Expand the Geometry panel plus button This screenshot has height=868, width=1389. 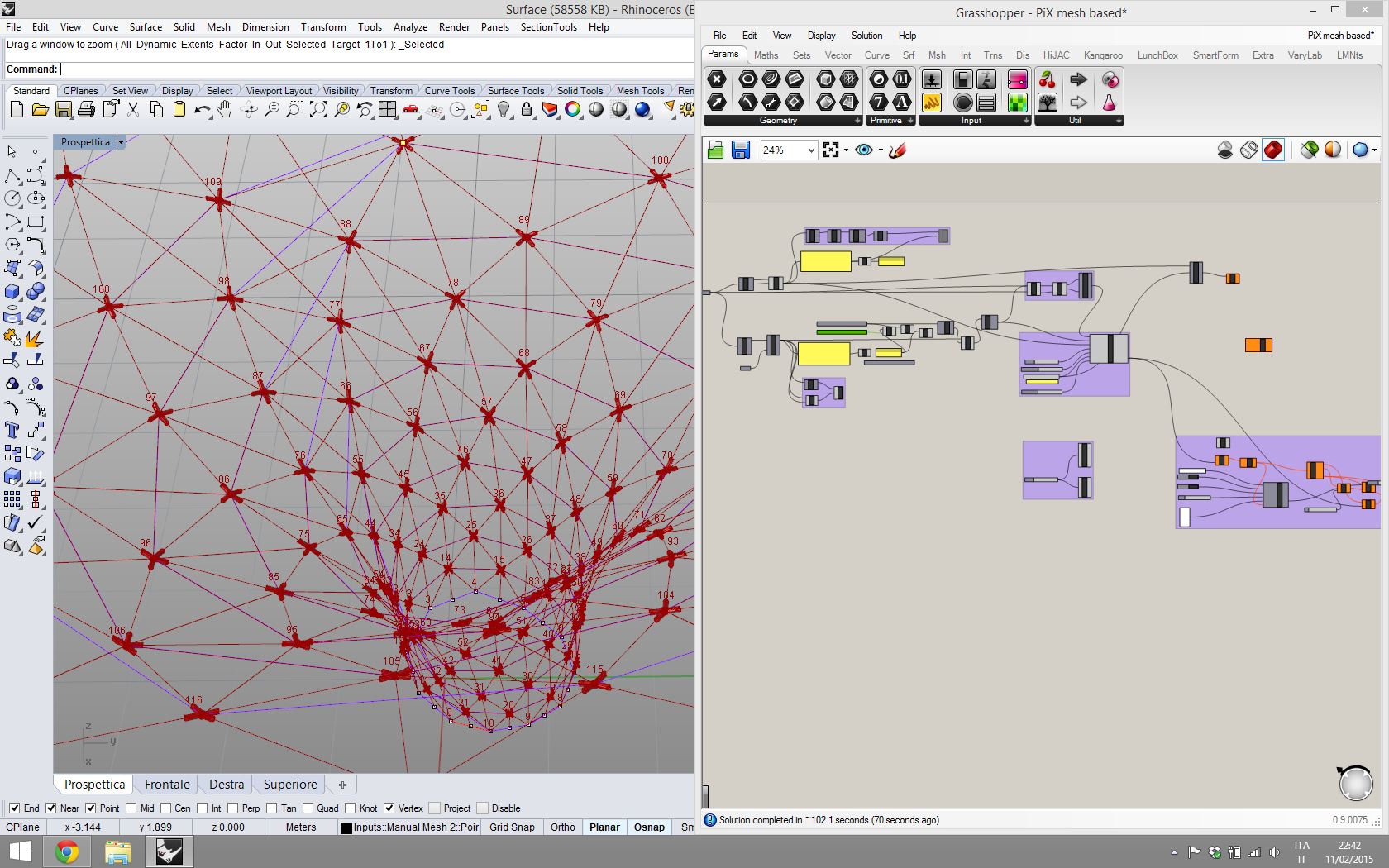[x=857, y=121]
